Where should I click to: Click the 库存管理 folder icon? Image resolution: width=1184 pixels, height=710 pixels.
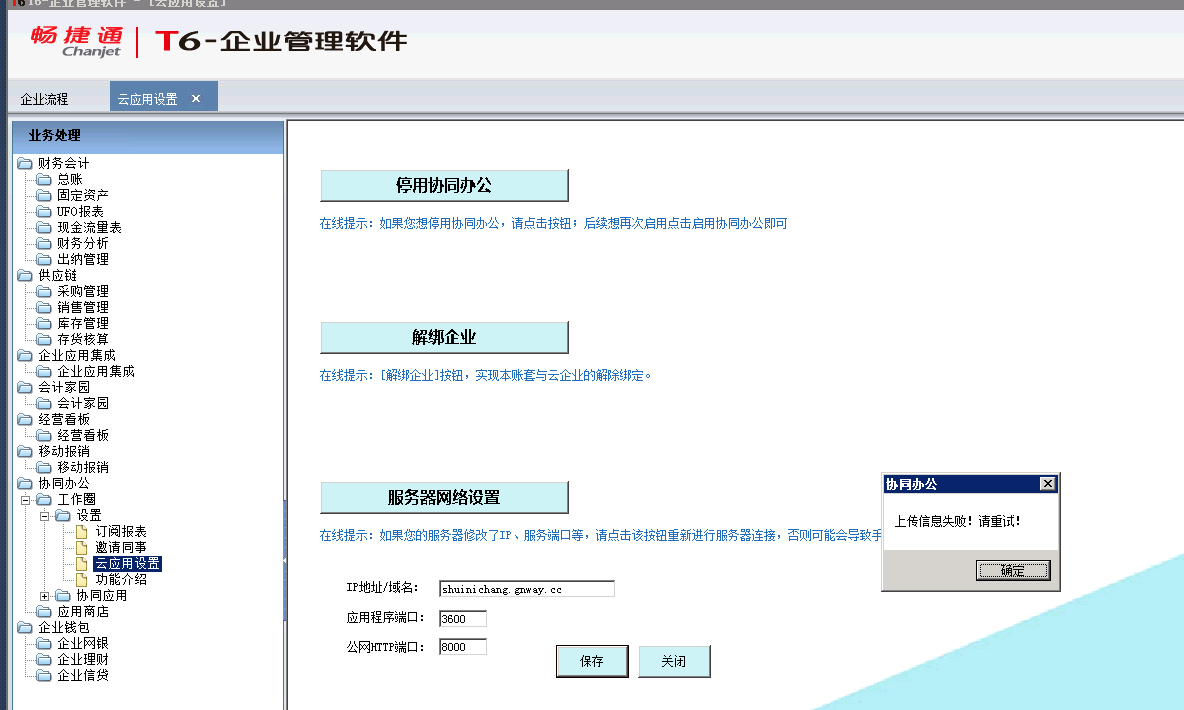[x=44, y=323]
